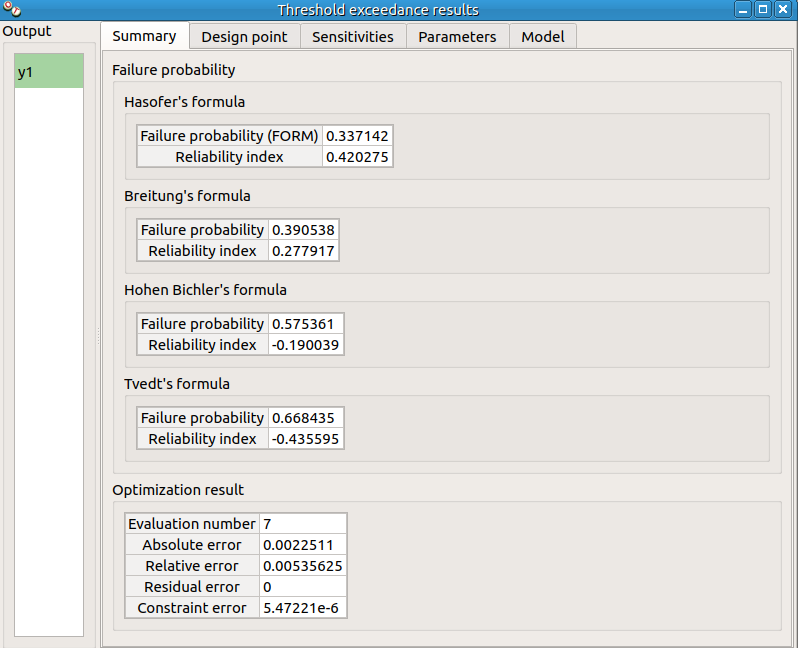Maximize the Threshold exceedance results window

[x=763, y=10]
